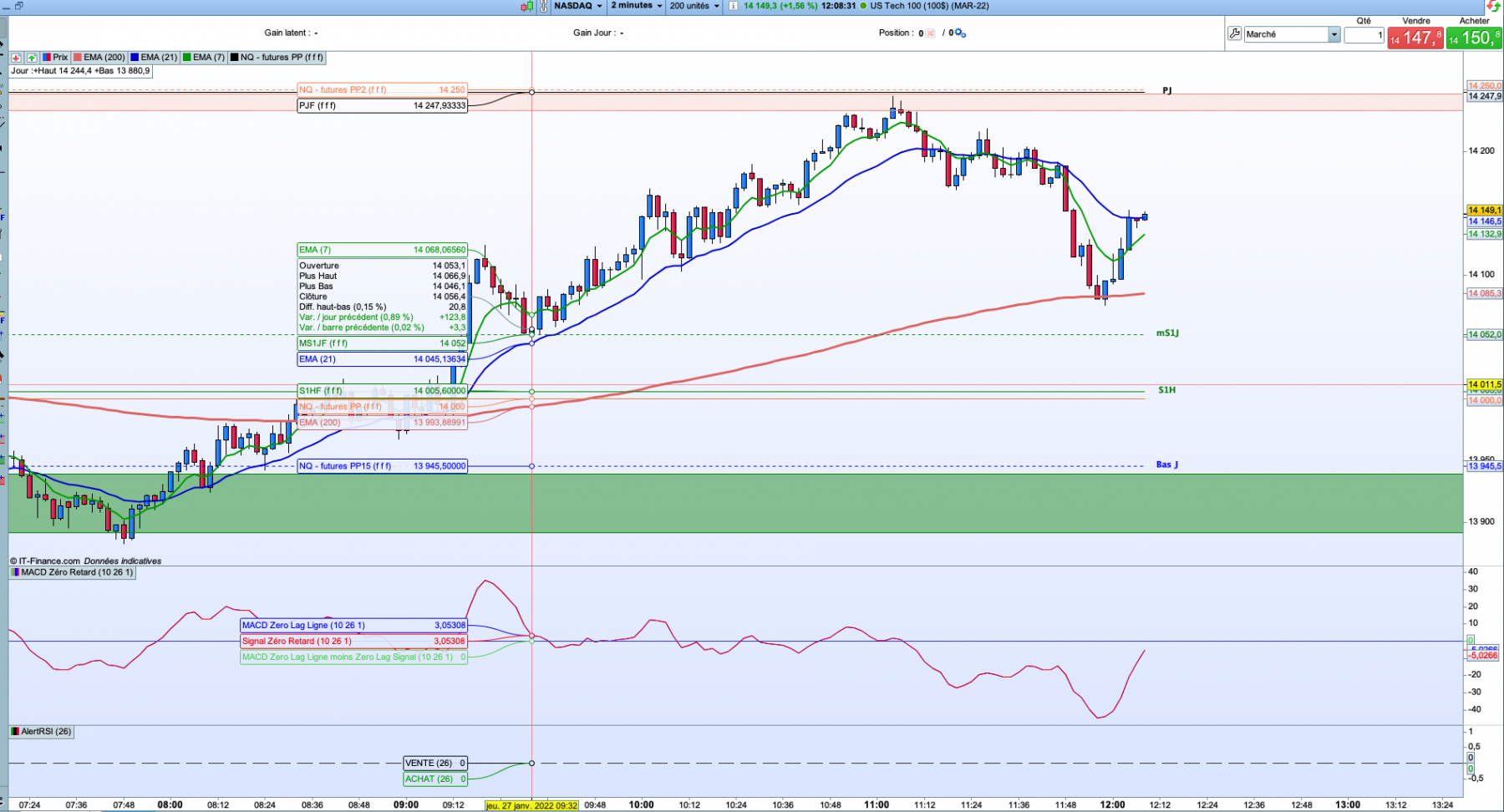Click the restore window icon in title bar
This screenshot has height=812, width=1504.
[x=18, y=6]
